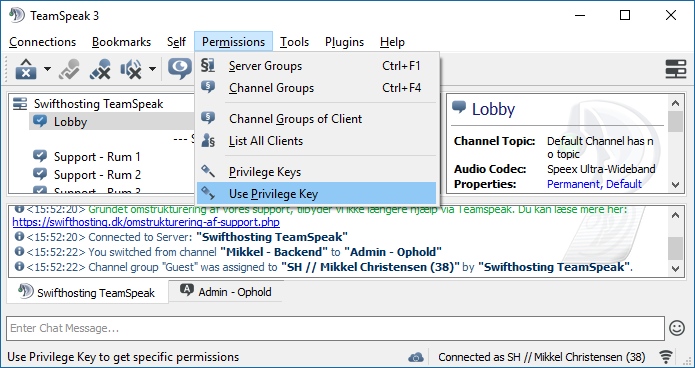The width and height of the screenshot is (695, 368).
Task: Click the cloud sync status icon
Action: coord(416,357)
